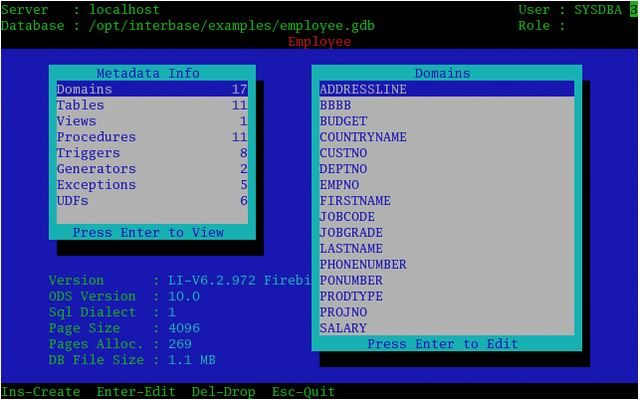Select PHONENUMBER domain
This screenshot has height=400, width=640.
447,264
